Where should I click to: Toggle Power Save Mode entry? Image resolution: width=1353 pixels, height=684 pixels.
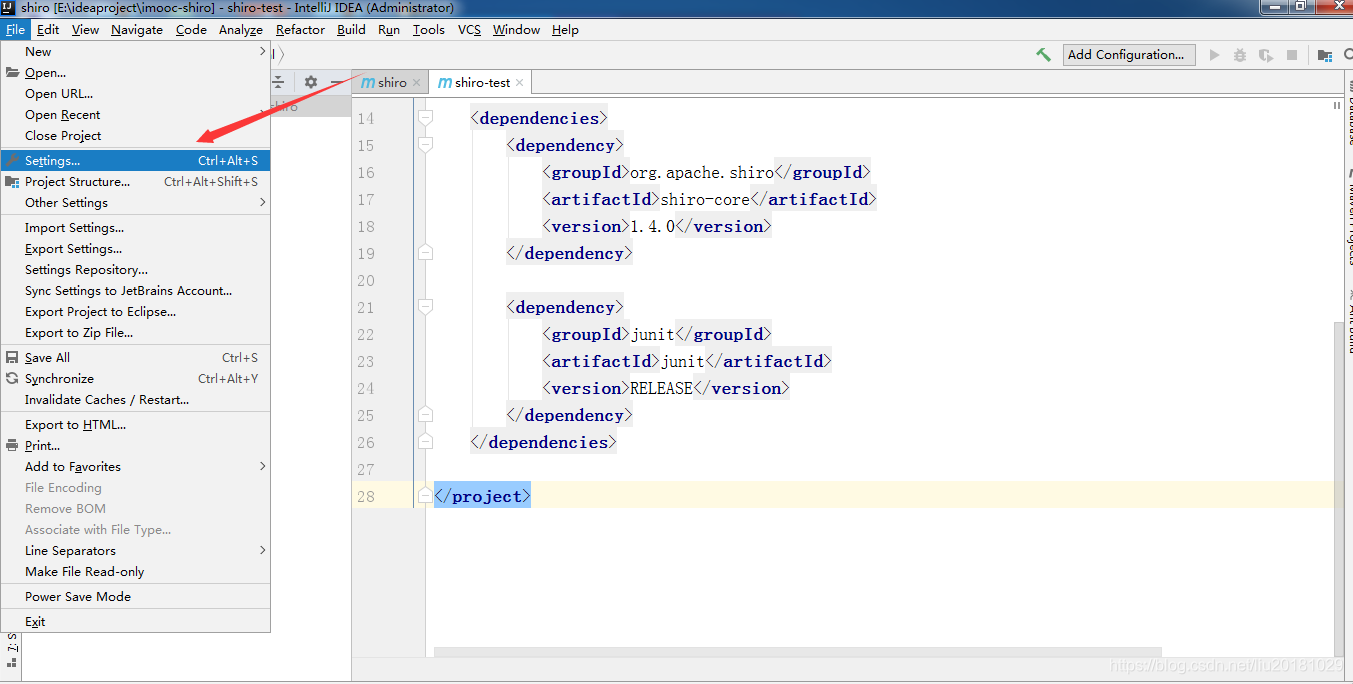tap(136, 596)
